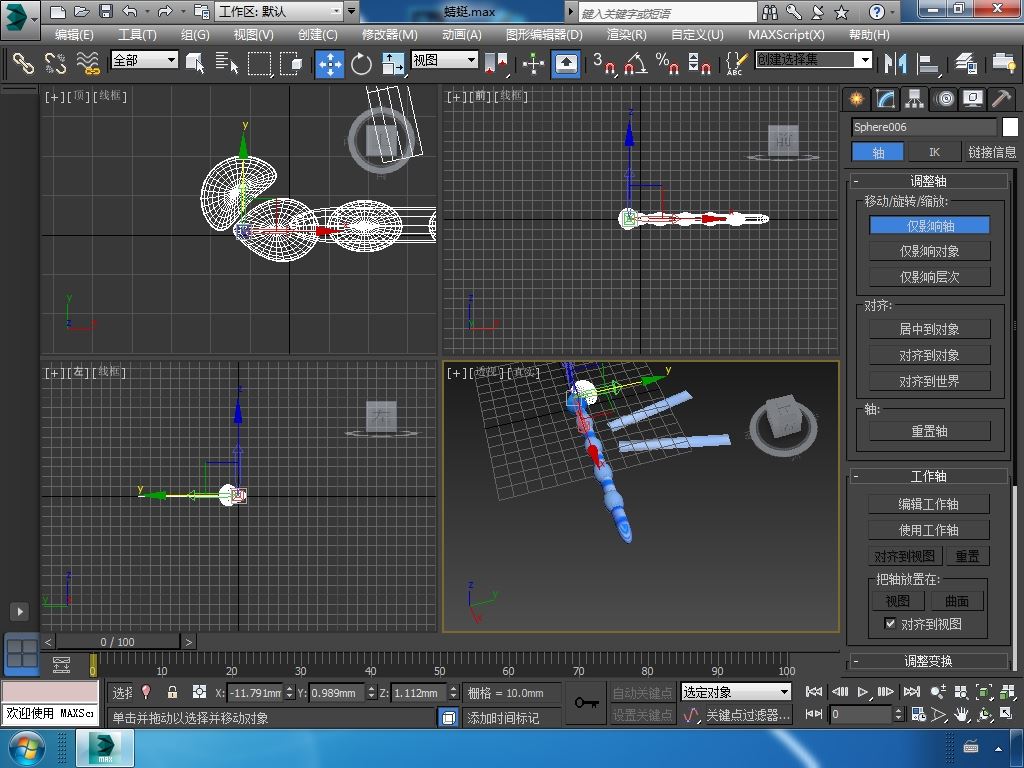Viewport: 1024px width, 768px height.
Task: Open the 全部 selection filter dropdown
Action: point(144,60)
